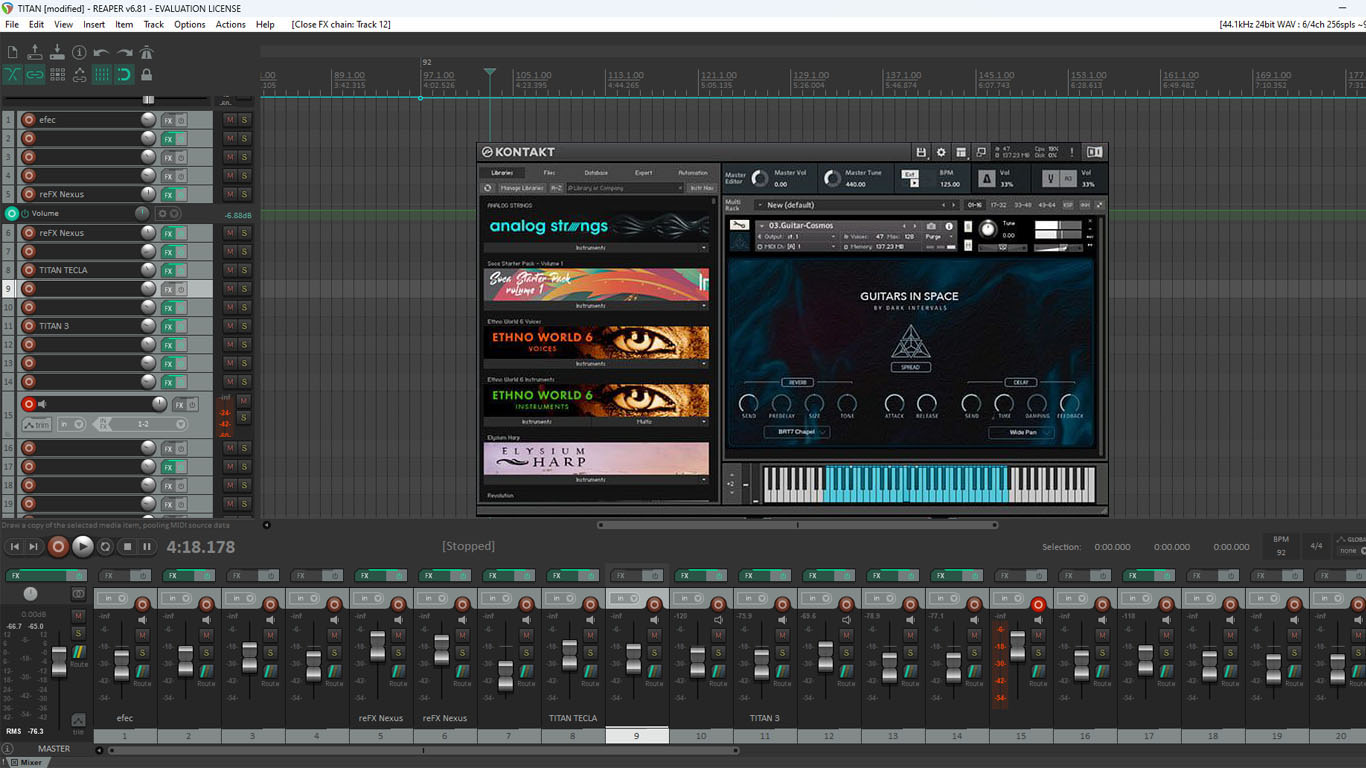Viewport: 1366px width, 768px height.
Task: Go to project start transport button
Action: click(14, 546)
